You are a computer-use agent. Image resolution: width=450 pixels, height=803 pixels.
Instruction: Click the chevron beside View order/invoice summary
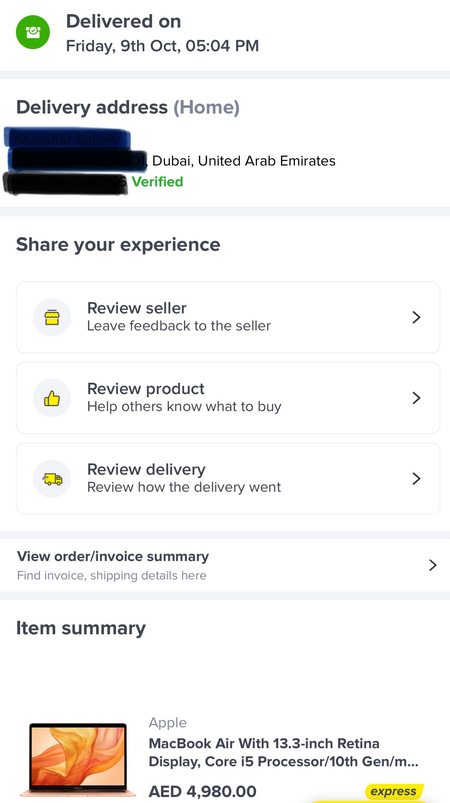(x=433, y=565)
